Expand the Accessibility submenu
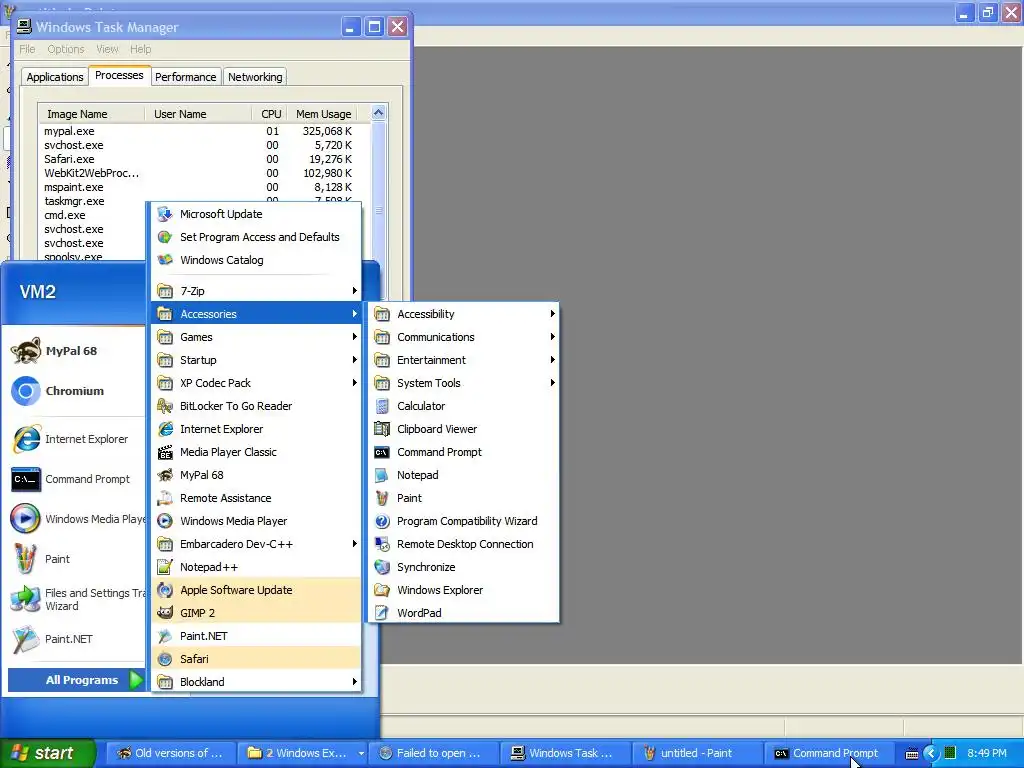 point(464,314)
